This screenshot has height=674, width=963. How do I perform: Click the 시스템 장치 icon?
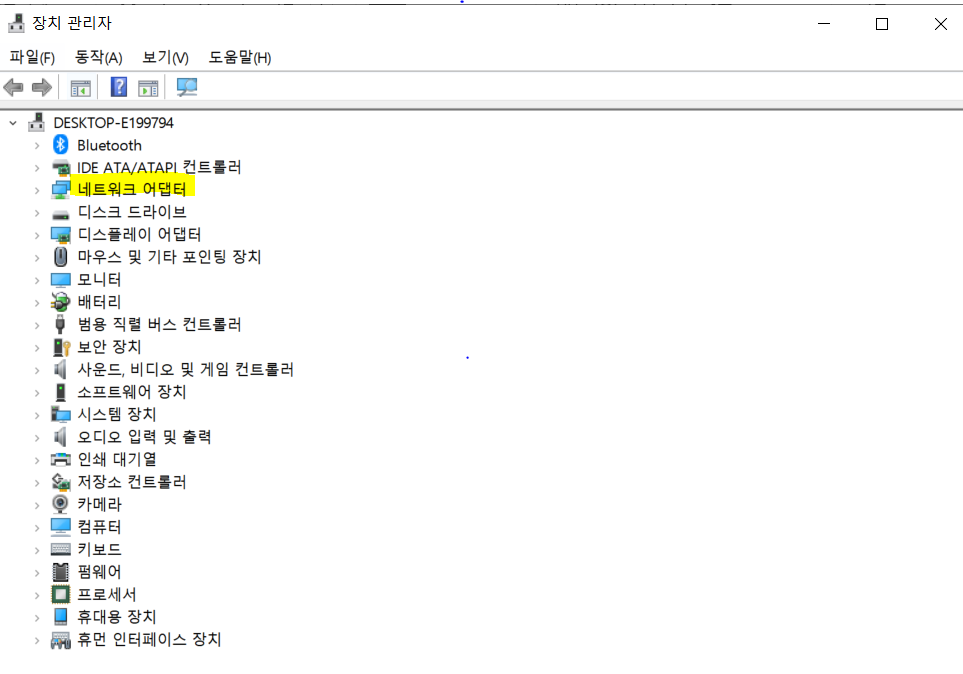pos(60,414)
